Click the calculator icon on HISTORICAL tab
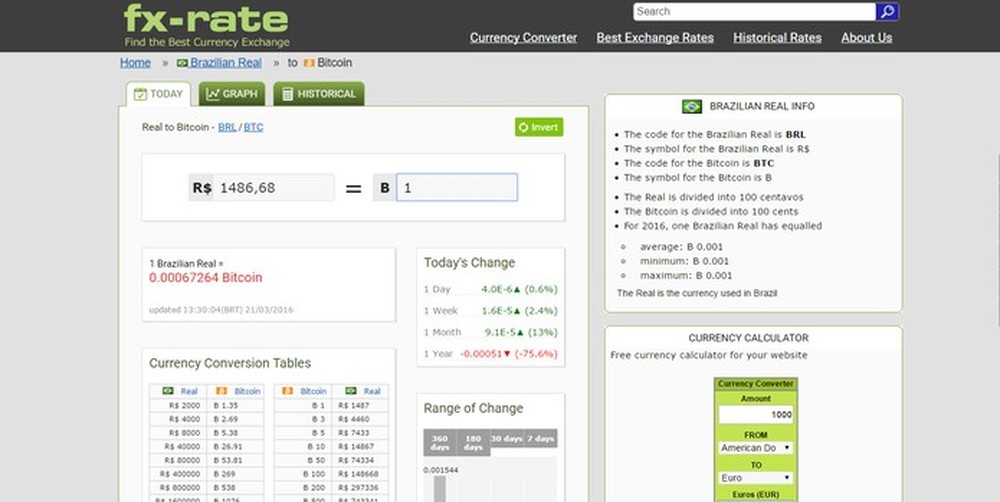 pos(288,94)
